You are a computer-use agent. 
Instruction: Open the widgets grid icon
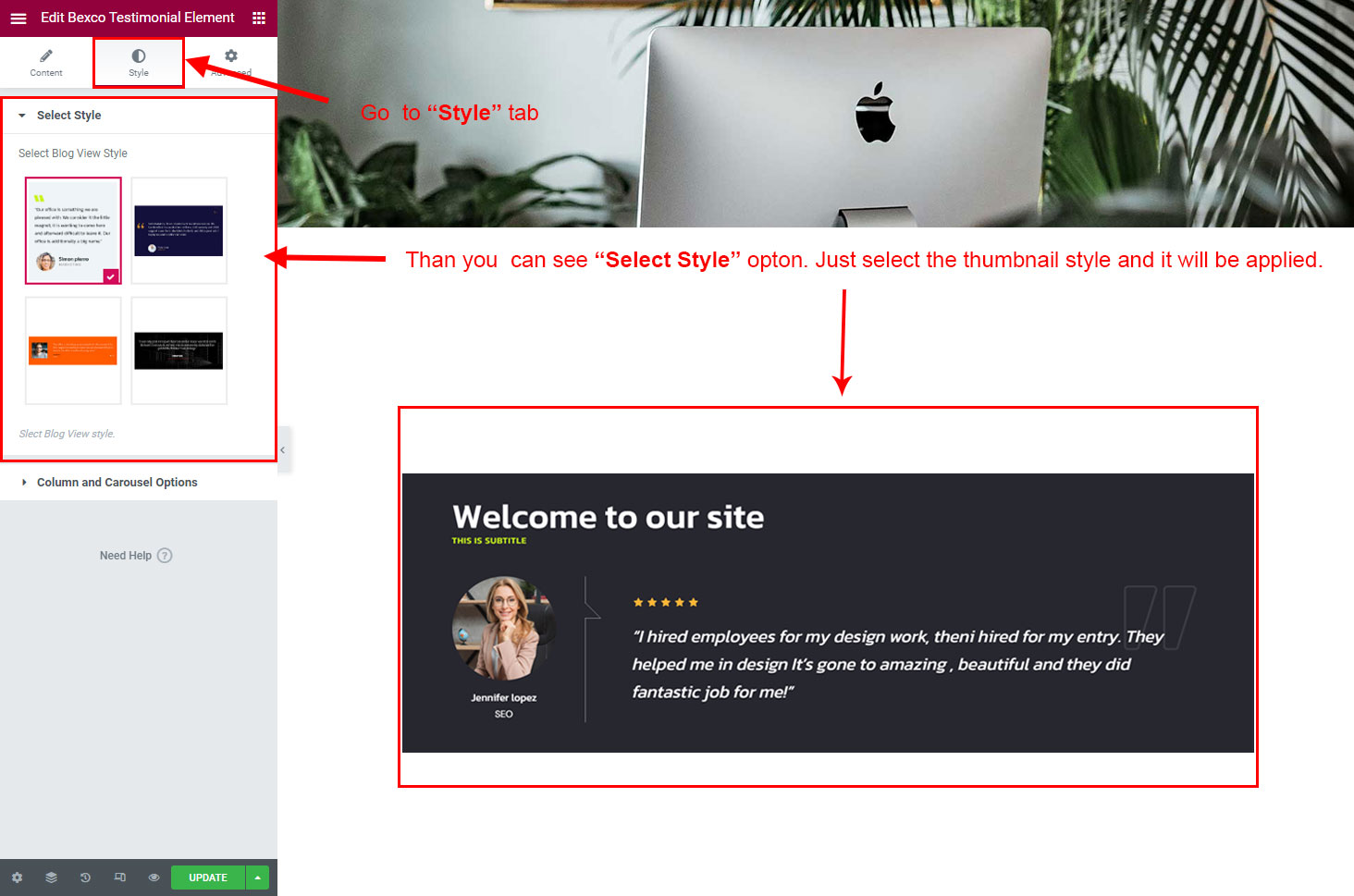[x=259, y=18]
